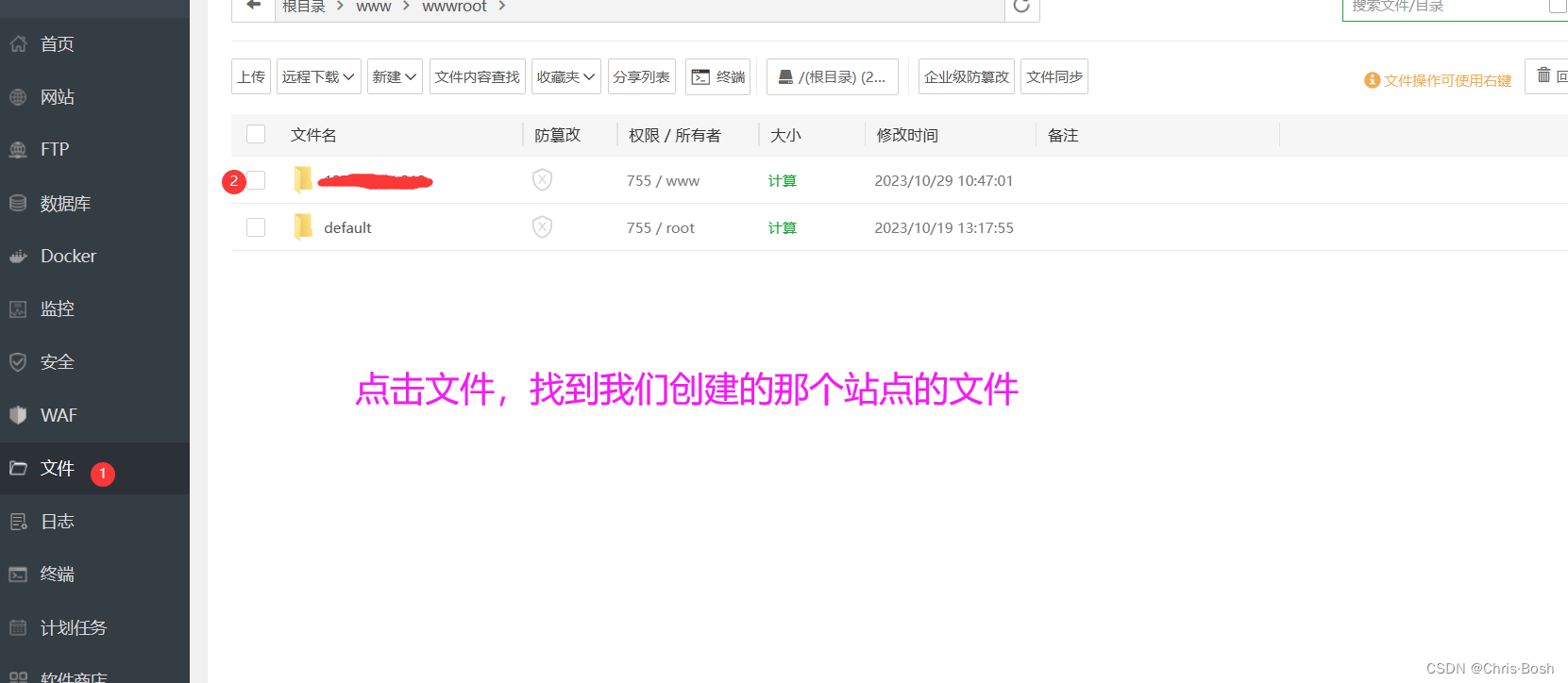Click 2023/10/19 13:17:55 modified time
1568x683 pixels.
944,227
